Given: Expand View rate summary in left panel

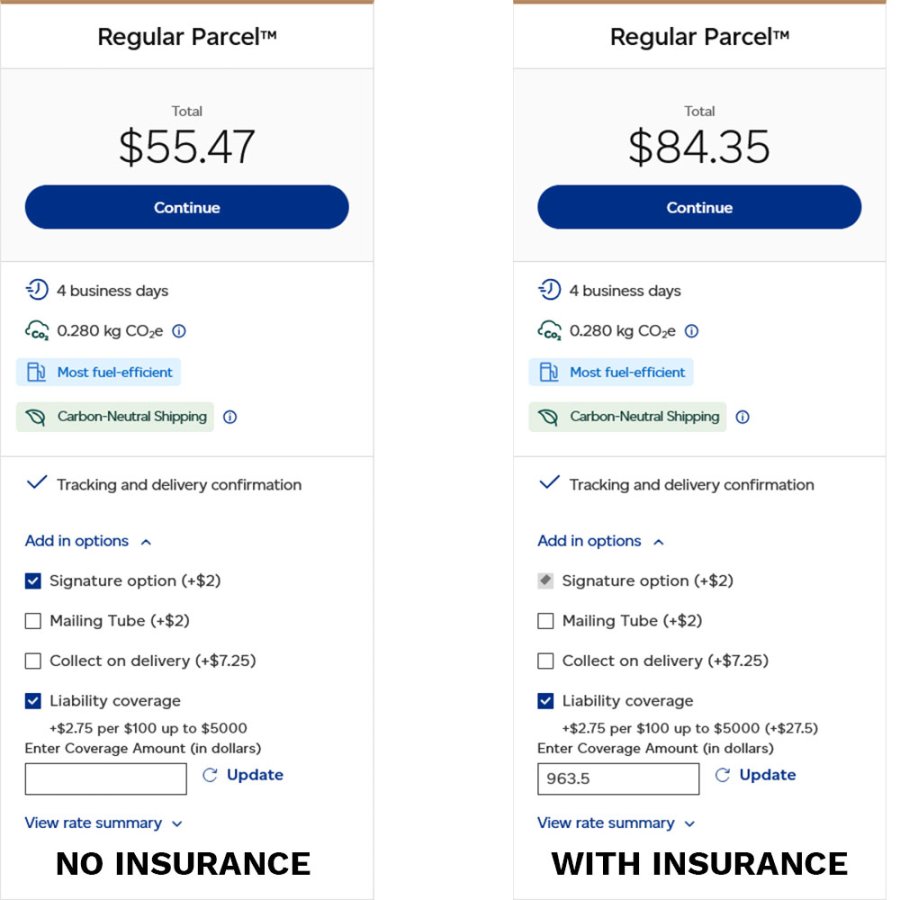Looking at the screenshot, I should (104, 823).
